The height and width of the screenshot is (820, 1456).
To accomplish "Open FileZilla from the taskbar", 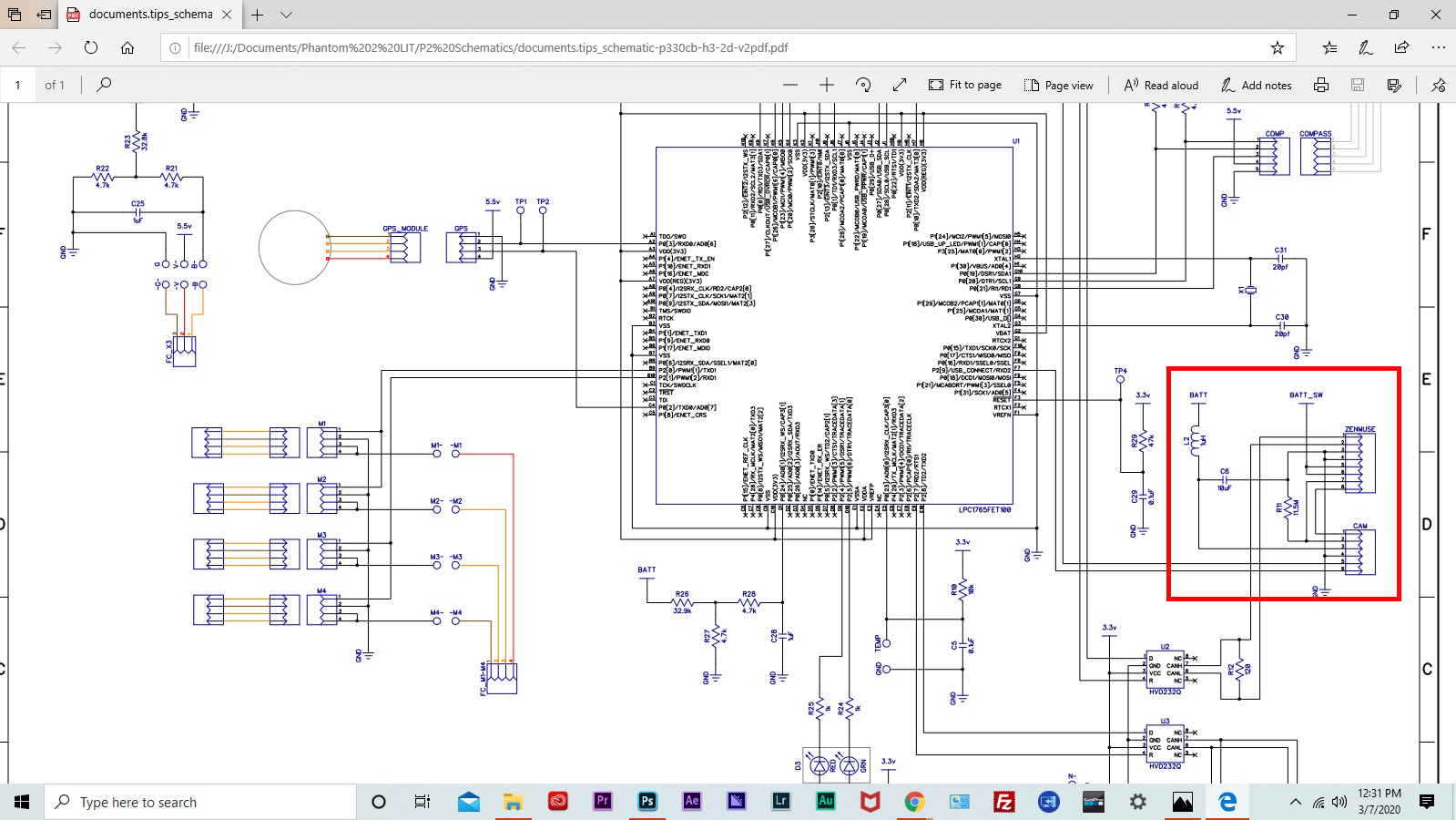I will (1004, 802).
